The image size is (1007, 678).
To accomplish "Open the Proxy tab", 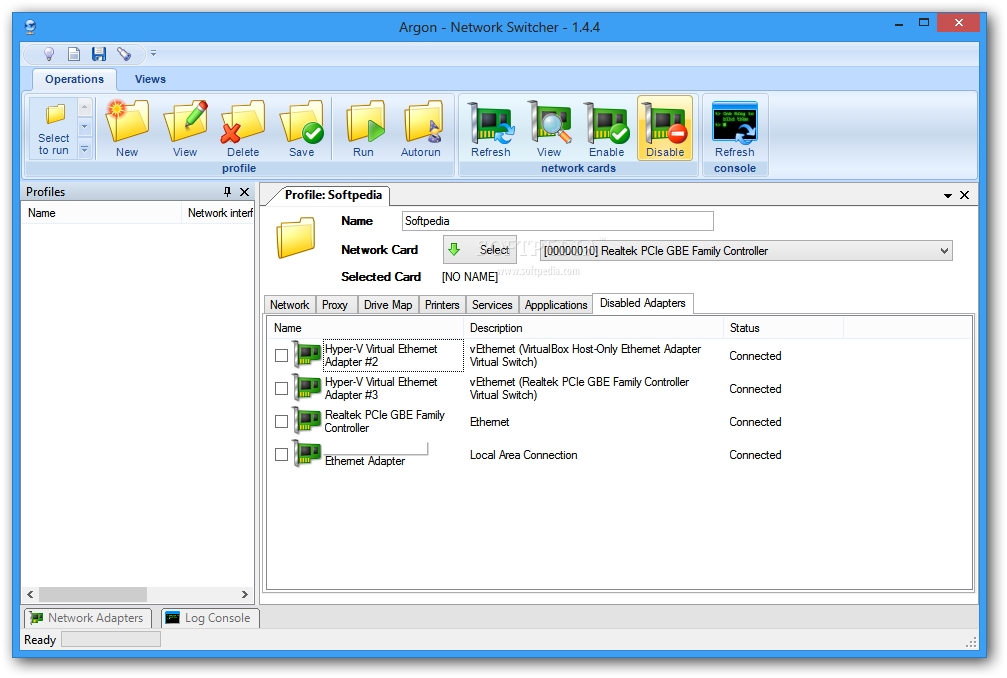I will (335, 305).
